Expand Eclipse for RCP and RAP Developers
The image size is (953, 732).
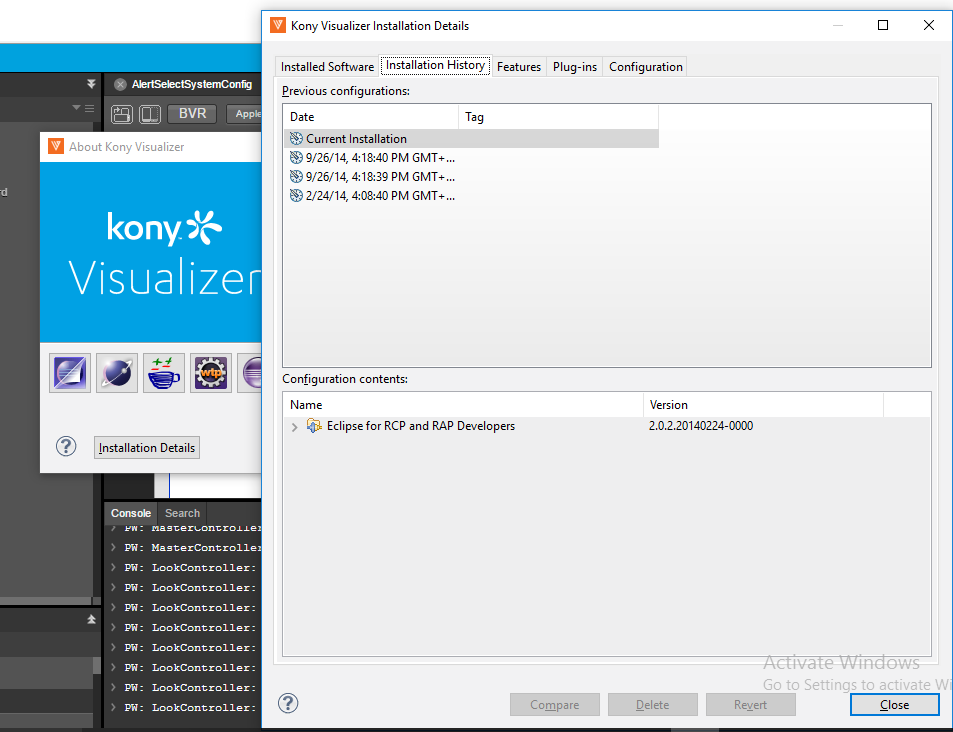pyautogui.click(x=294, y=427)
